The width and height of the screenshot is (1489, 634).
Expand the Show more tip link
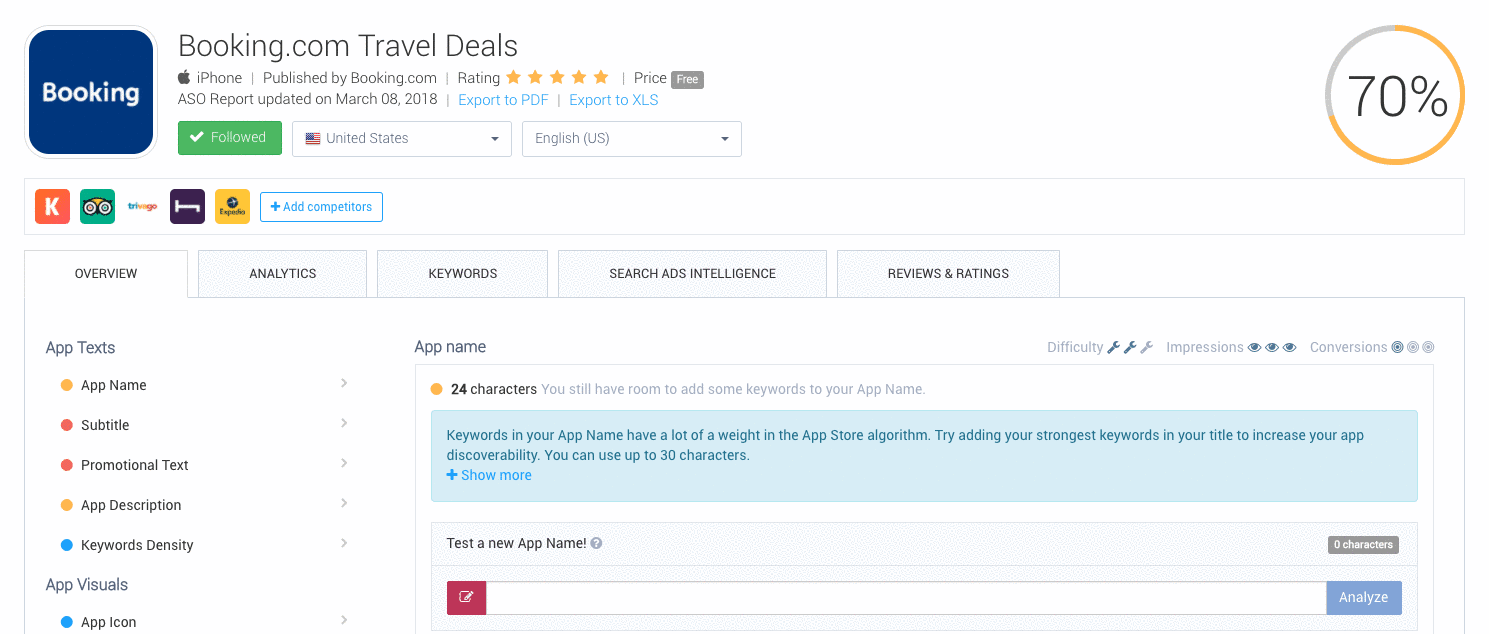(x=489, y=475)
